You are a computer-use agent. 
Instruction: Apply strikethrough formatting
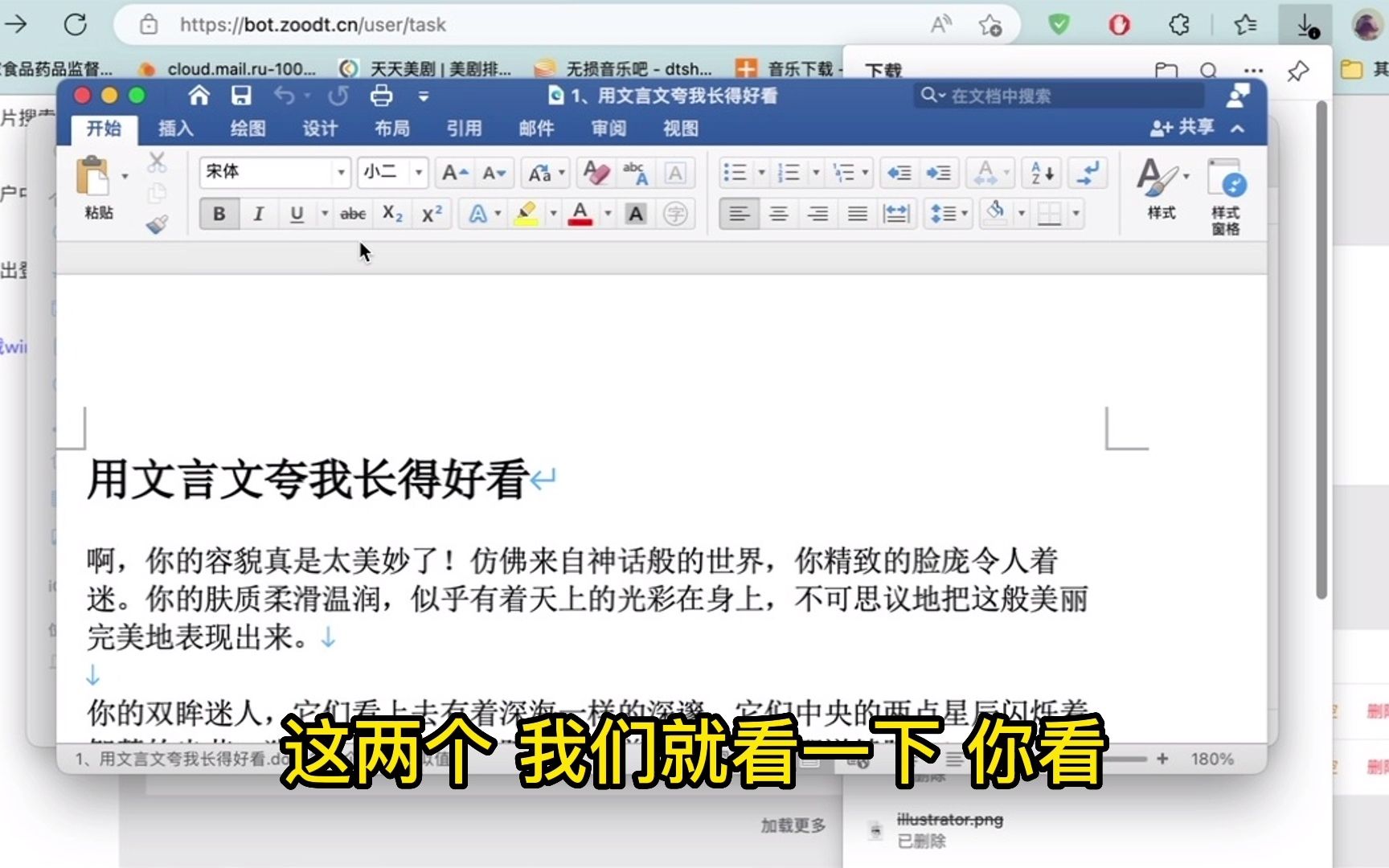click(352, 214)
